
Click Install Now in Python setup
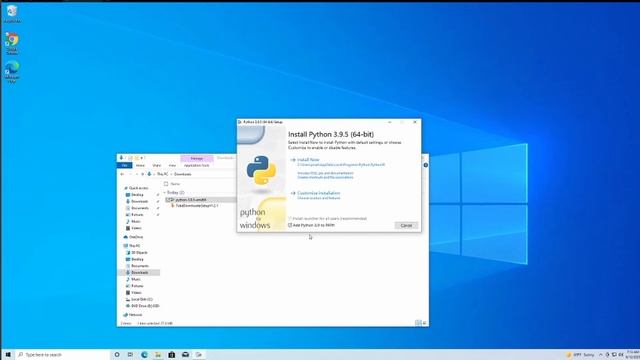[308, 160]
